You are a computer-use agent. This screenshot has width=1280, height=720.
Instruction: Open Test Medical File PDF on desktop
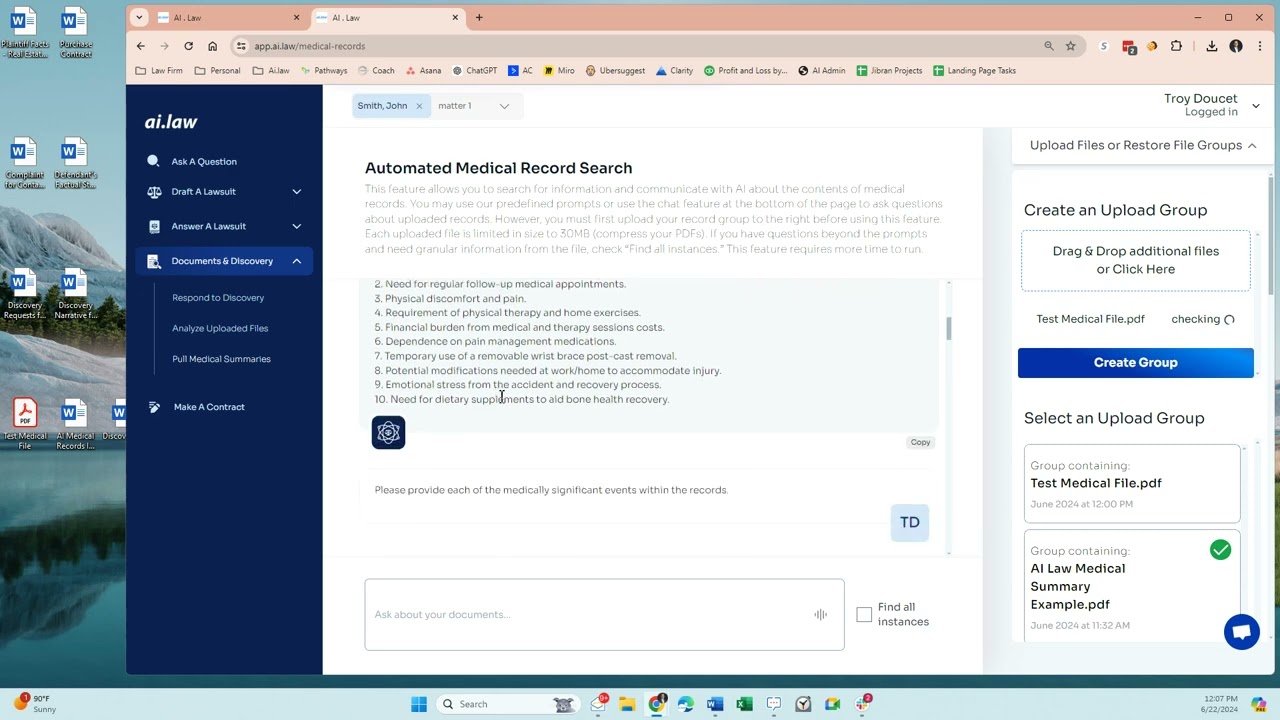(x=25, y=424)
